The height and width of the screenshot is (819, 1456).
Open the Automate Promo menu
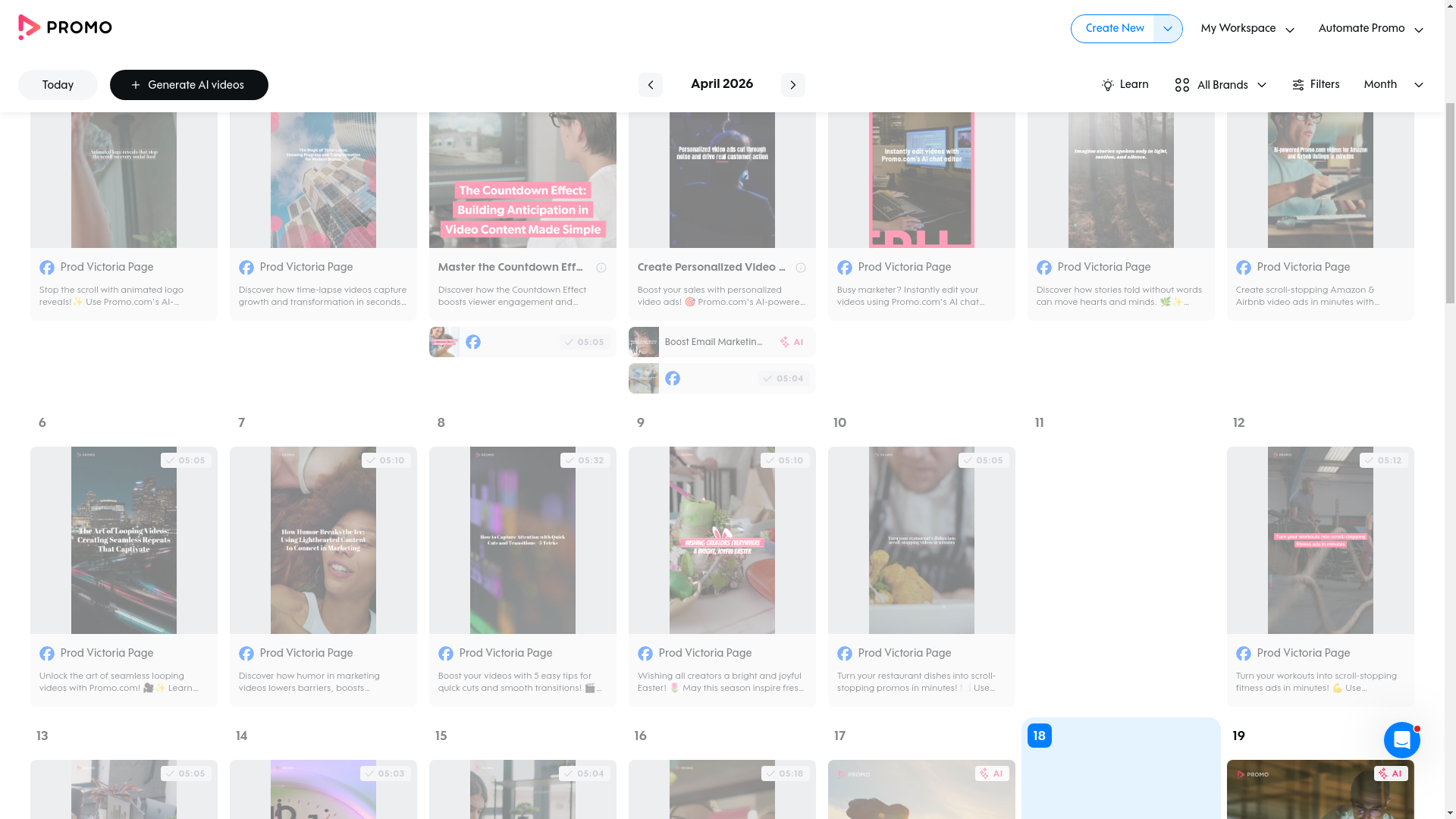coord(1370,29)
